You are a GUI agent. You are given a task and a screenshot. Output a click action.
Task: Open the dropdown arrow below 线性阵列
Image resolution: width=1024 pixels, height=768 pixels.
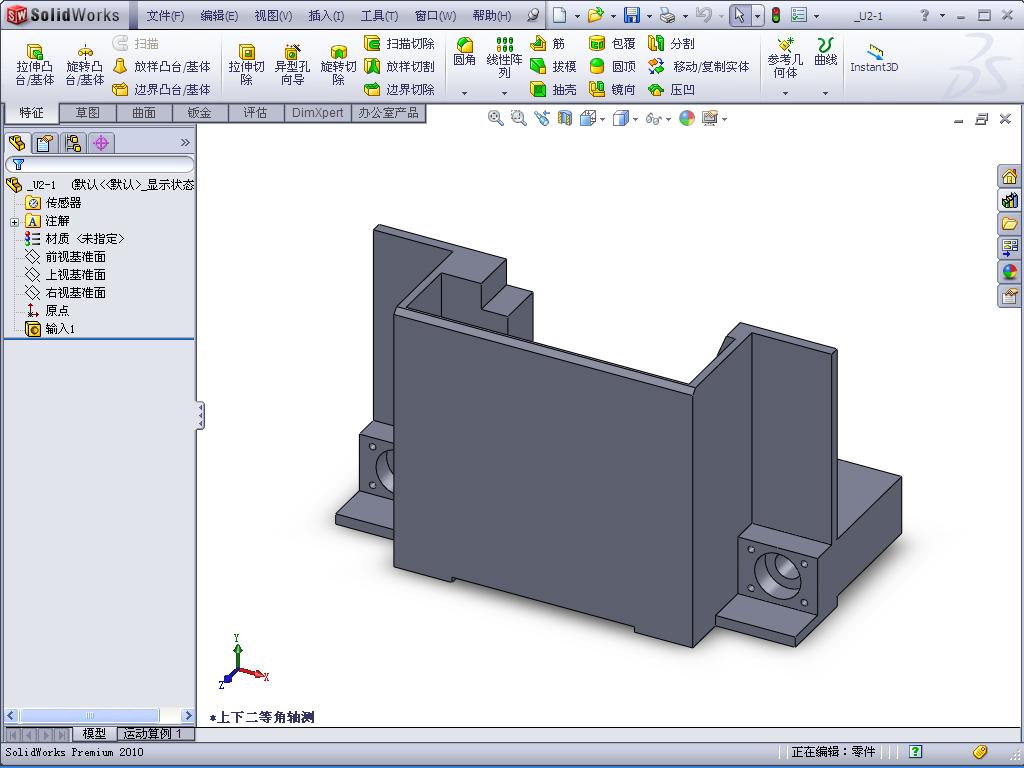pos(504,93)
